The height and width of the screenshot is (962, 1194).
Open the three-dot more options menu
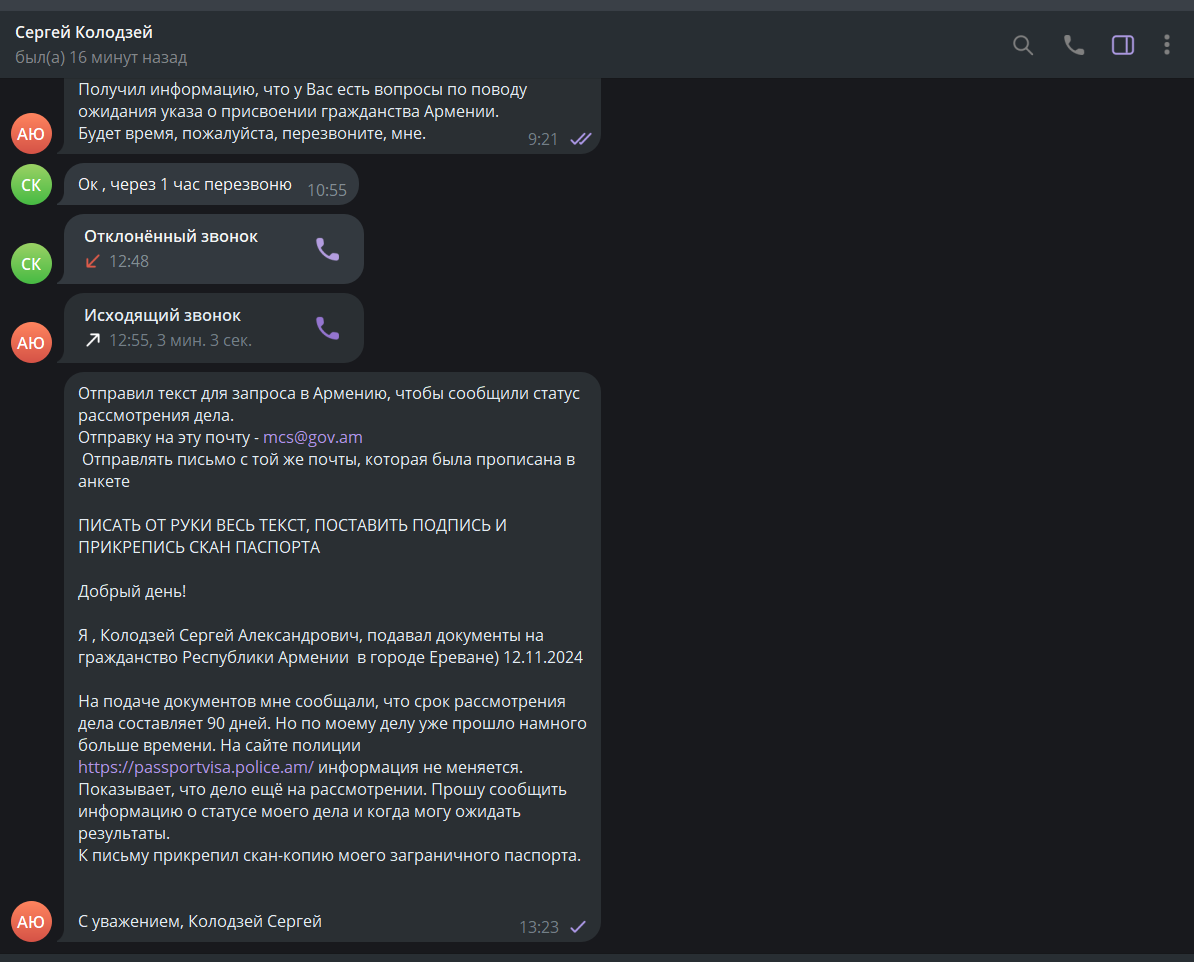(x=1167, y=45)
